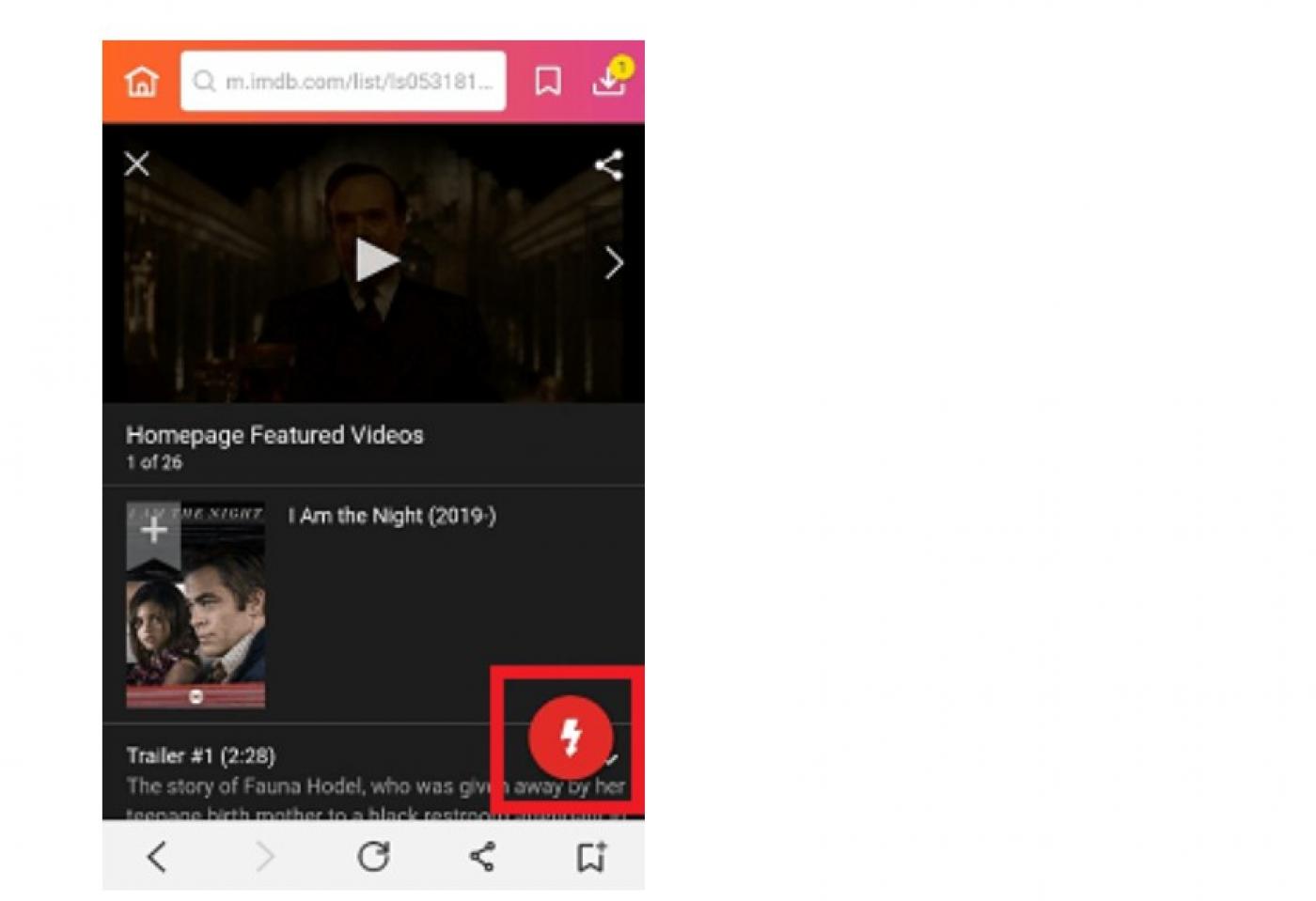The width and height of the screenshot is (1316, 901).
Task: Click the red progress bar on the poster
Action: [x=195, y=694]
